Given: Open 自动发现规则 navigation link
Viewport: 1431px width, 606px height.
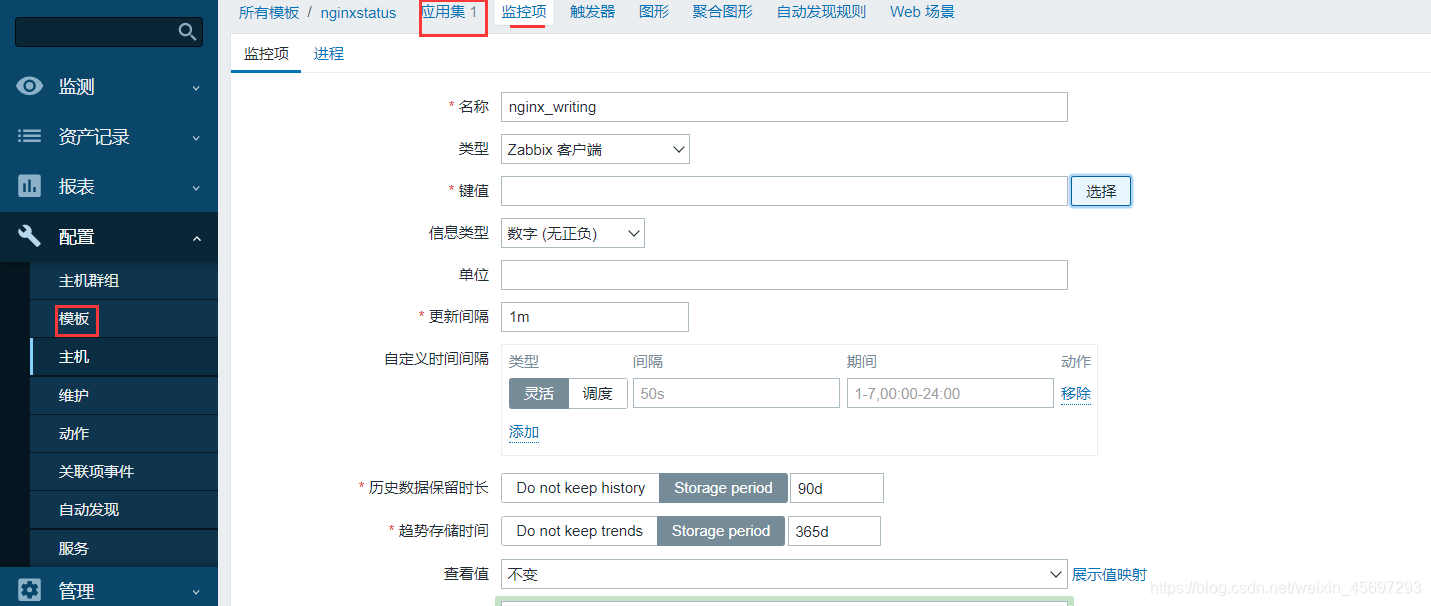Looking at the screenshot, I should (x=821, y=12).
